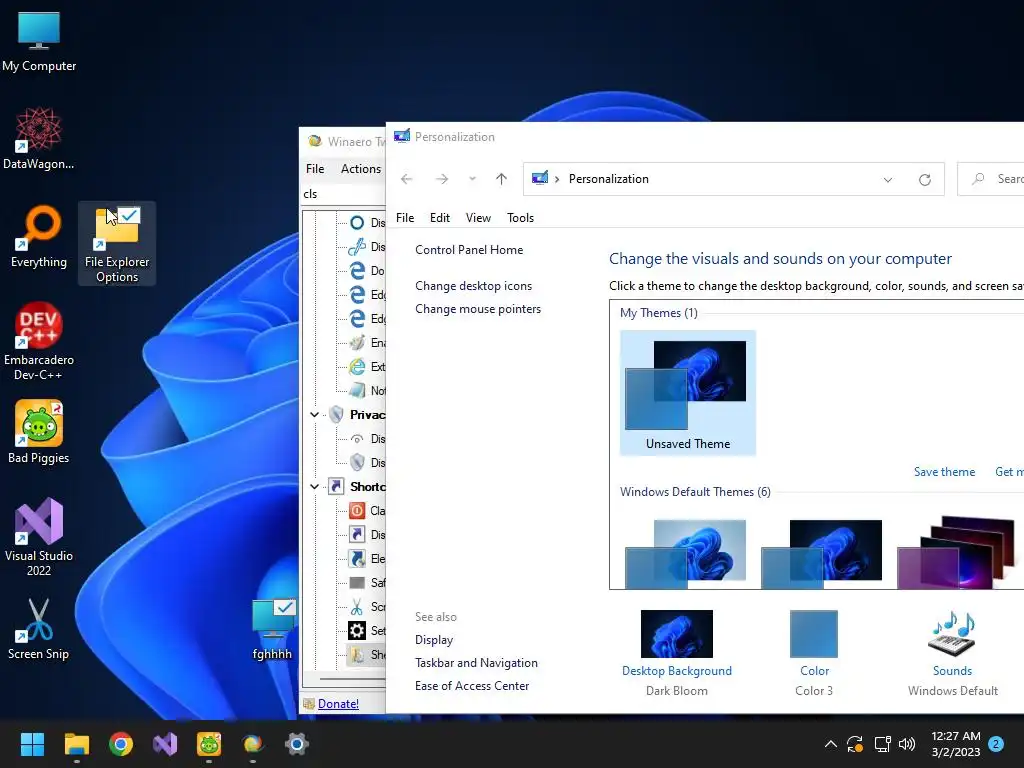1024x768 pixels.
Task: Switch to Visual Studio taskbar icon
Action: [x=165, y=744]
